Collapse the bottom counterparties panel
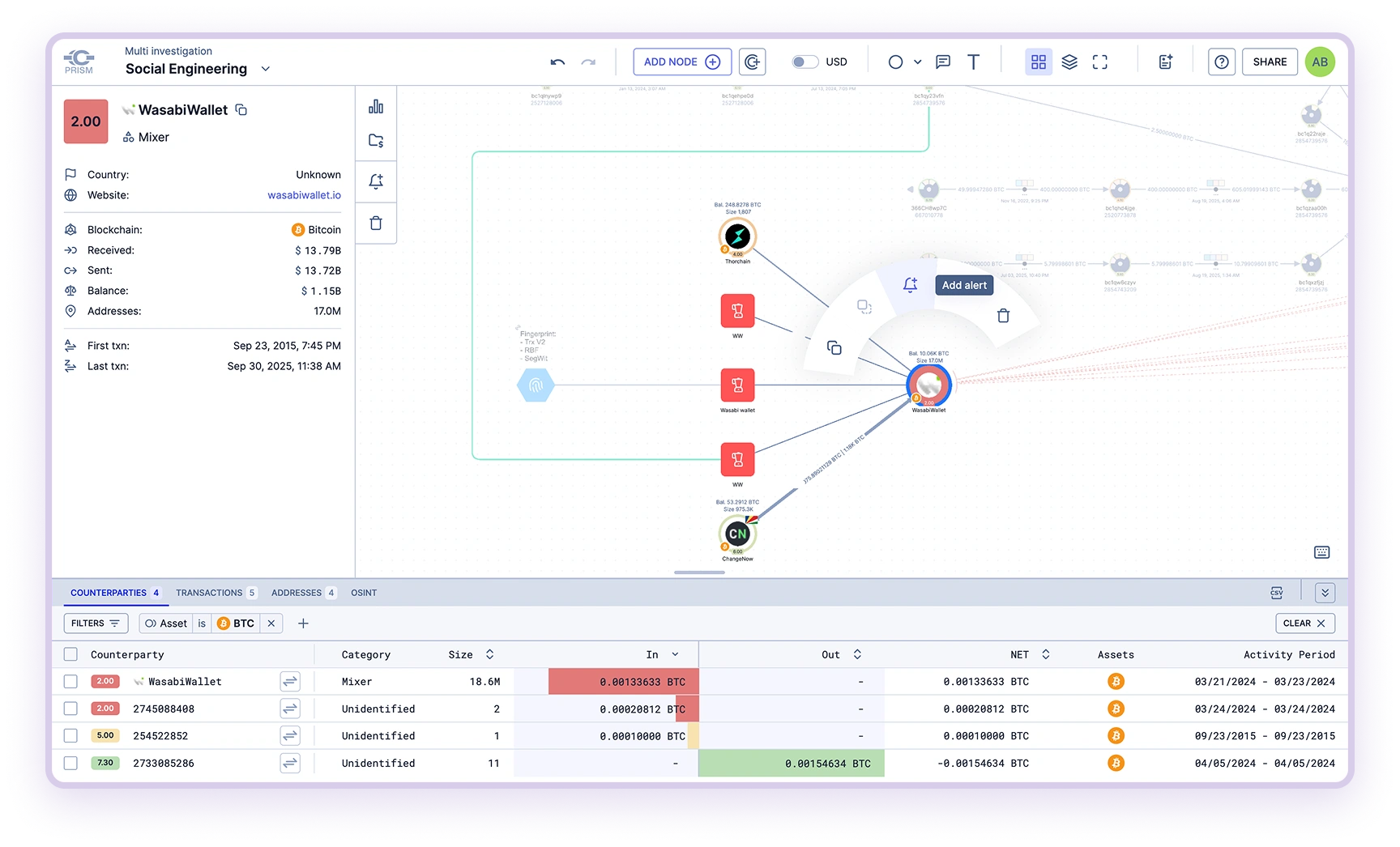Screen dimensions: 1400x847 click(1325, 593)
